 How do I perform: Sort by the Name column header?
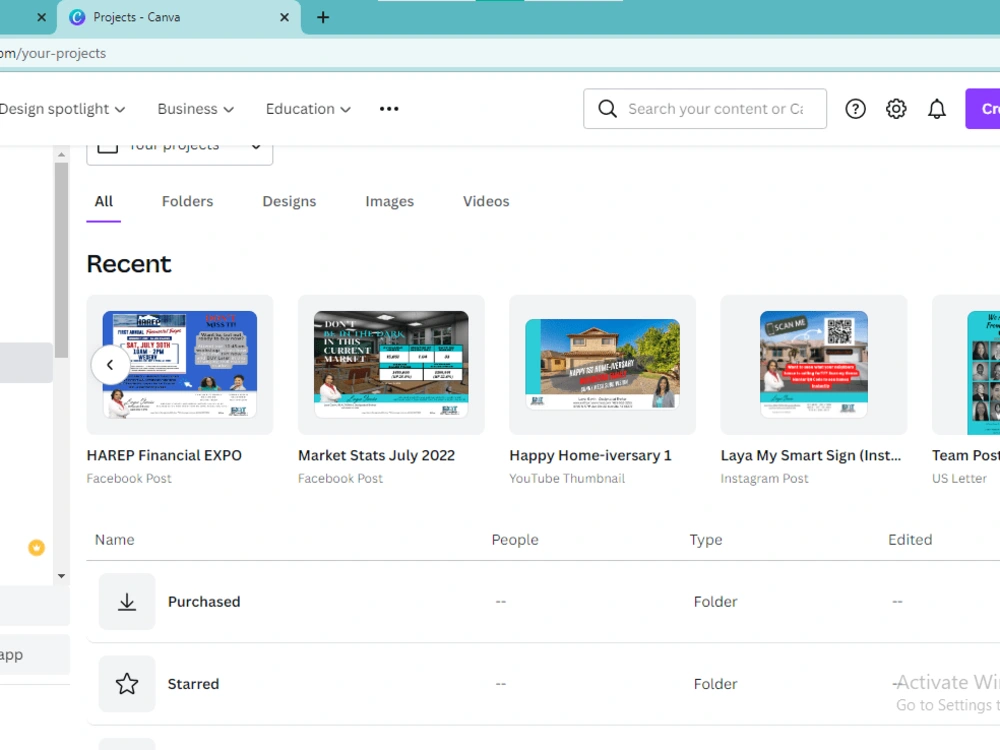(115, 540)
